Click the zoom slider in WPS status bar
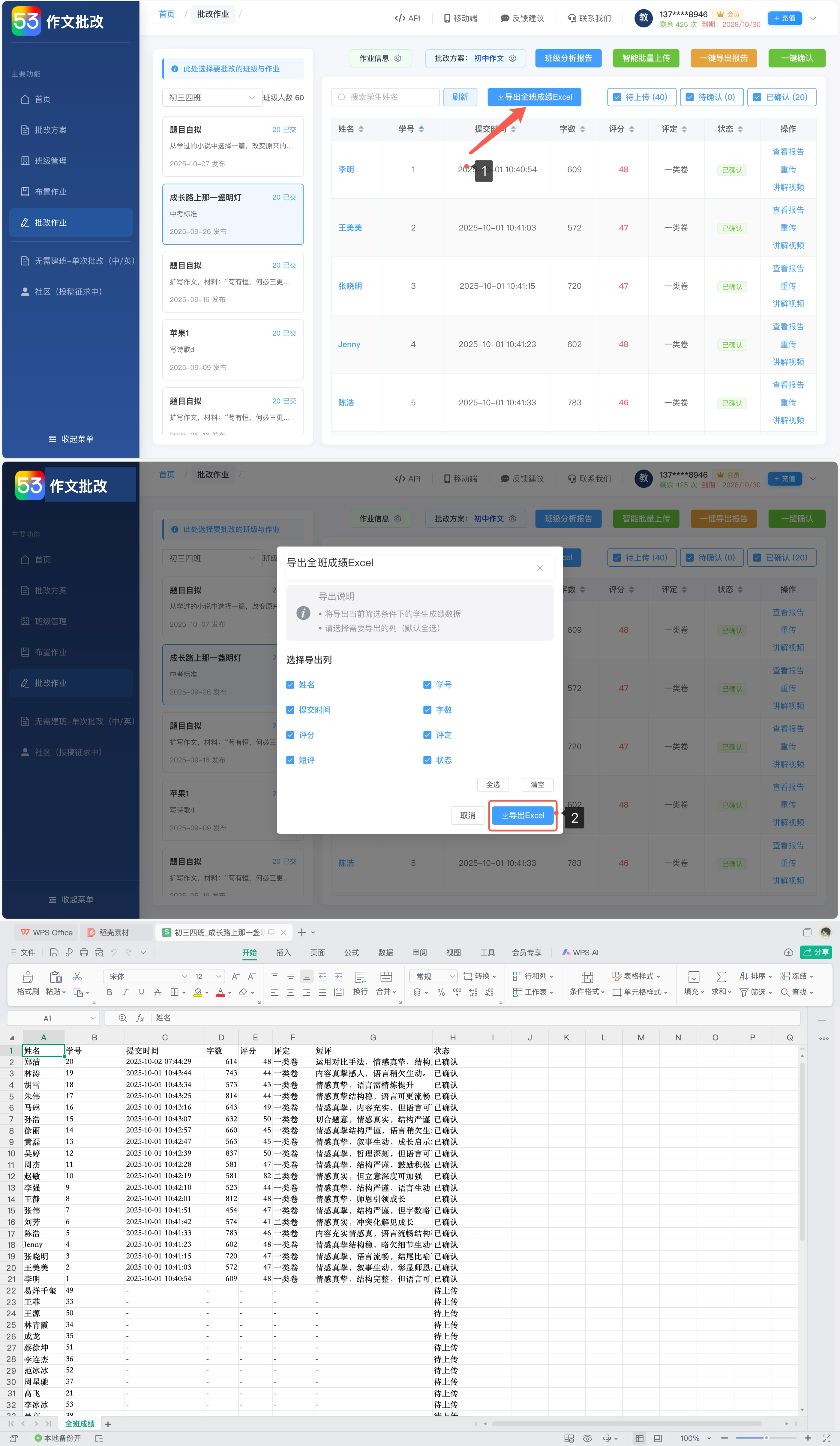This screenshot has width=840, height=1446. click(766, 1438)
